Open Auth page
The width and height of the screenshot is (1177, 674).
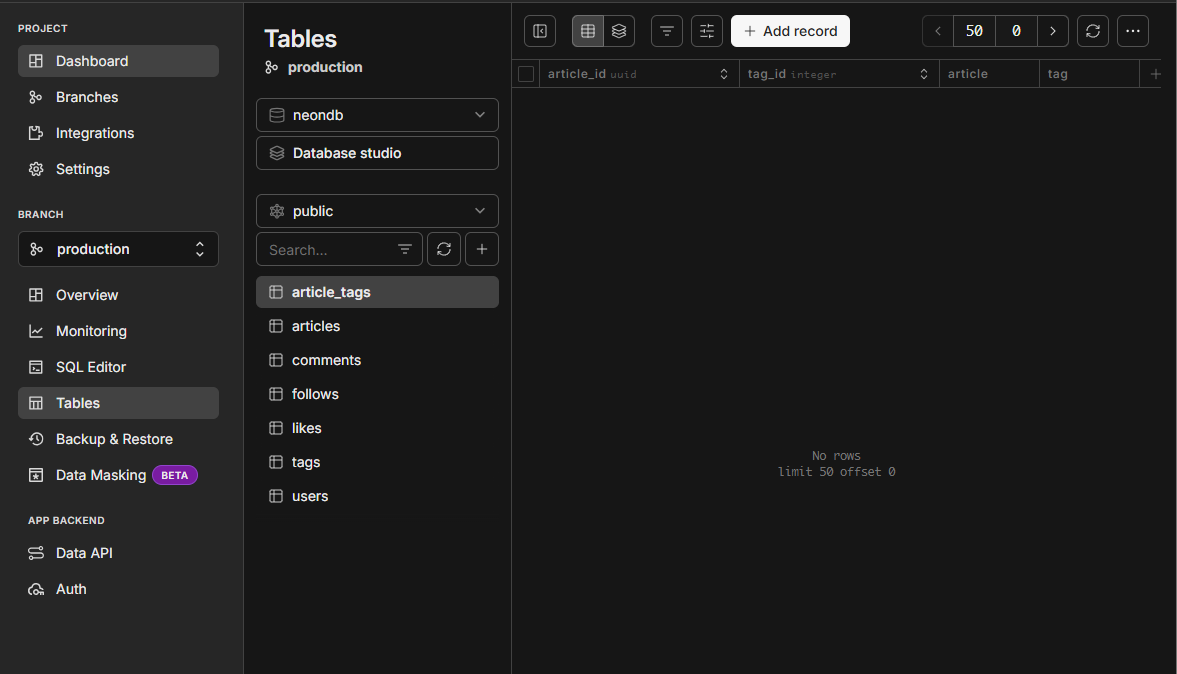point(119,589)
